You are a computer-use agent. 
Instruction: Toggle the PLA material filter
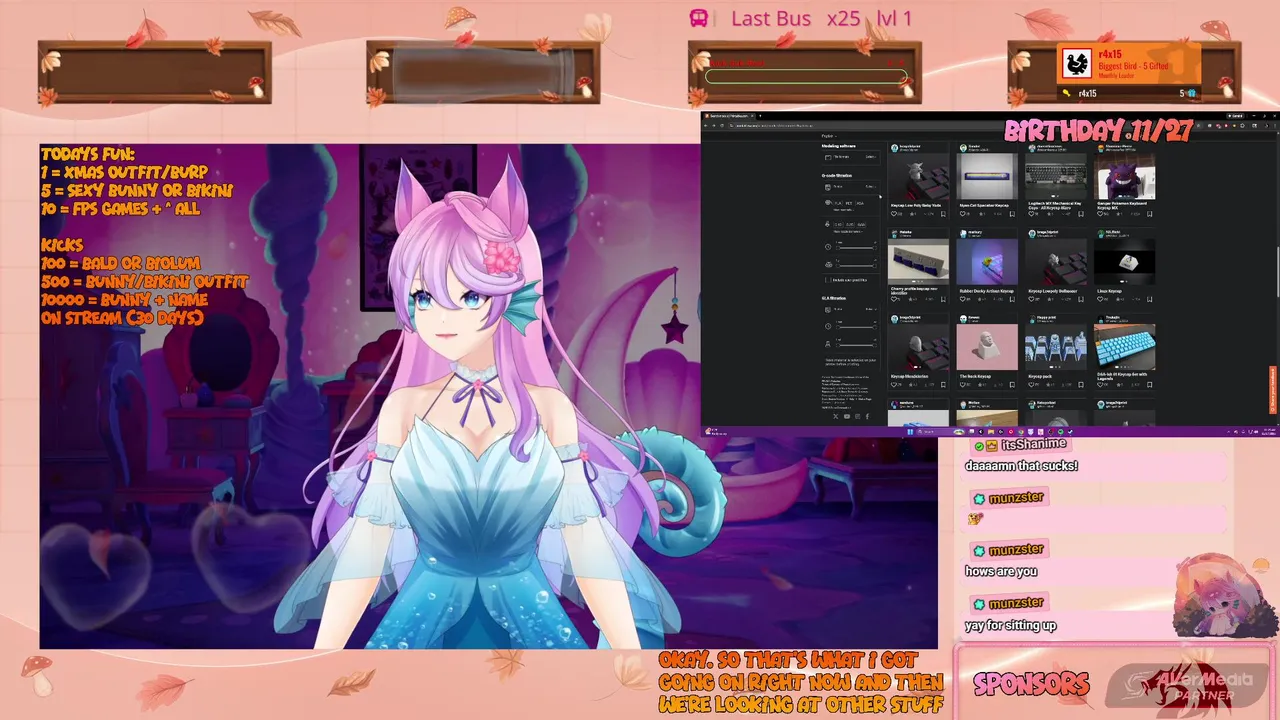pyautogui.click(x=838, y=203)
